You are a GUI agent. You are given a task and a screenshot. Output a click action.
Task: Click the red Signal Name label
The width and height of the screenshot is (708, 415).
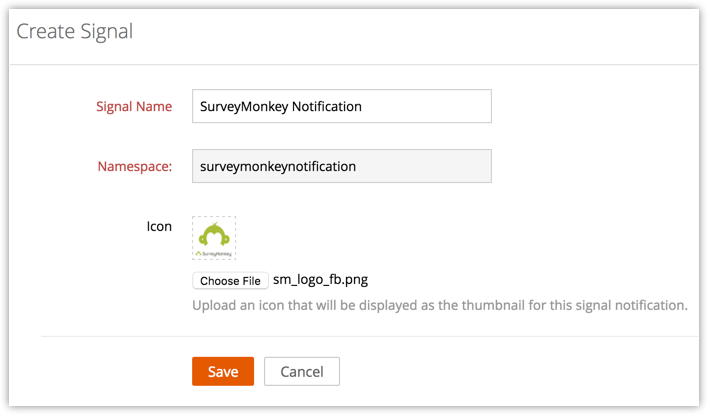click(x=134, y=106)
